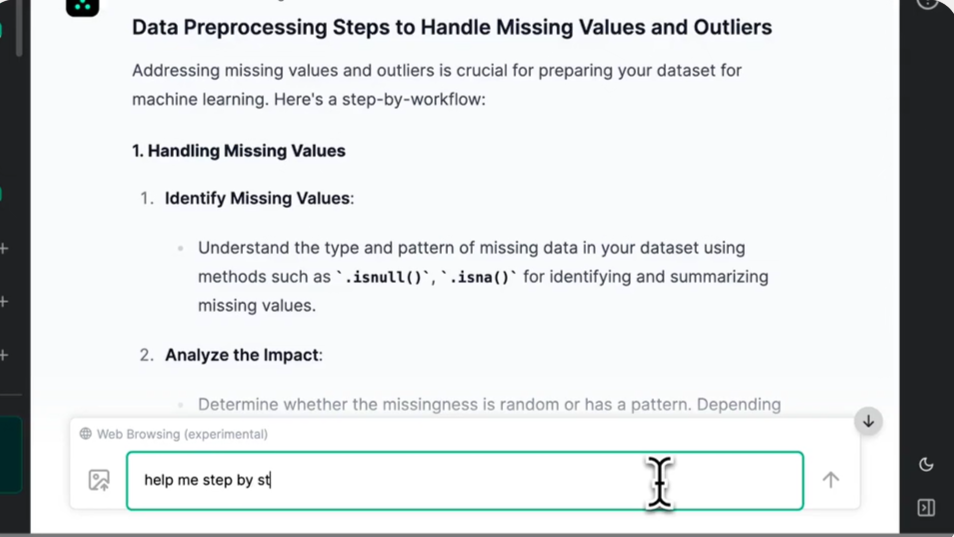
Task: Click the 'Analyze the Impact' list item
Action: (243, 355)
